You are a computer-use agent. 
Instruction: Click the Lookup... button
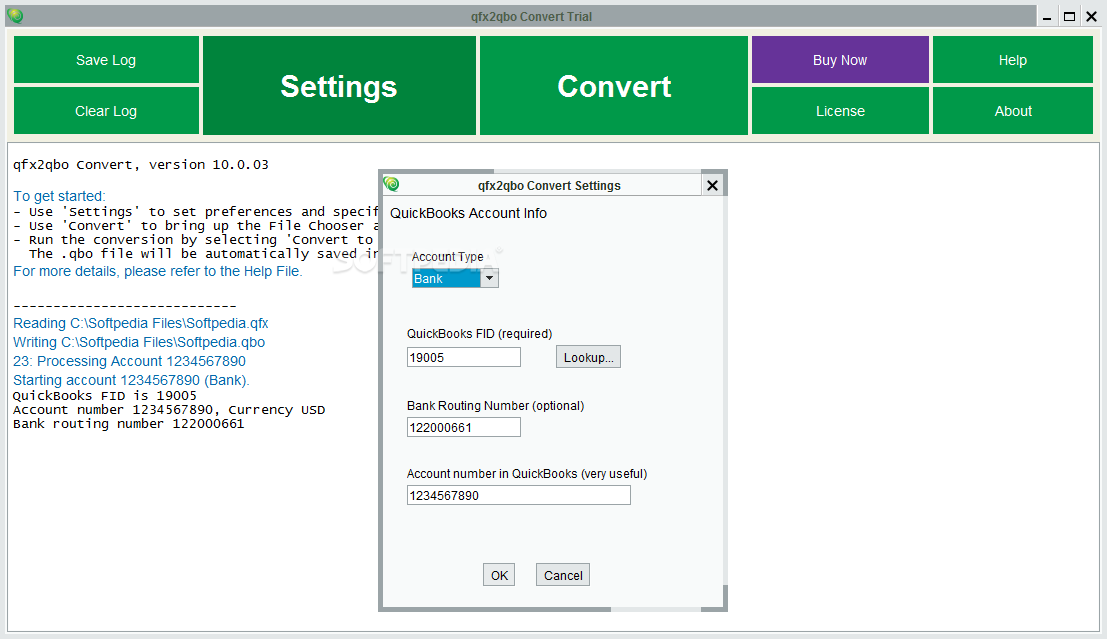point(588,357)
